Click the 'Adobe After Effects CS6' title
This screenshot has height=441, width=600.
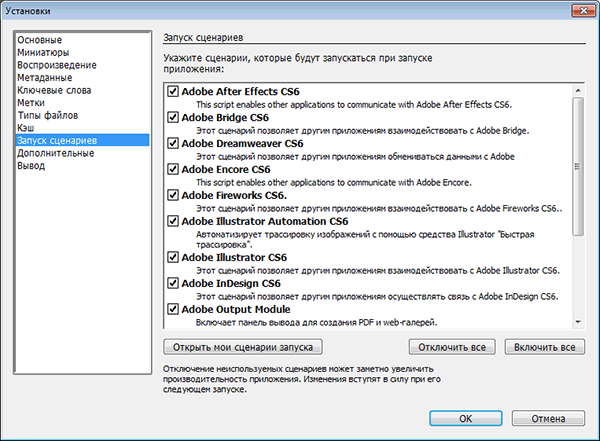click(x=240, y=91)
